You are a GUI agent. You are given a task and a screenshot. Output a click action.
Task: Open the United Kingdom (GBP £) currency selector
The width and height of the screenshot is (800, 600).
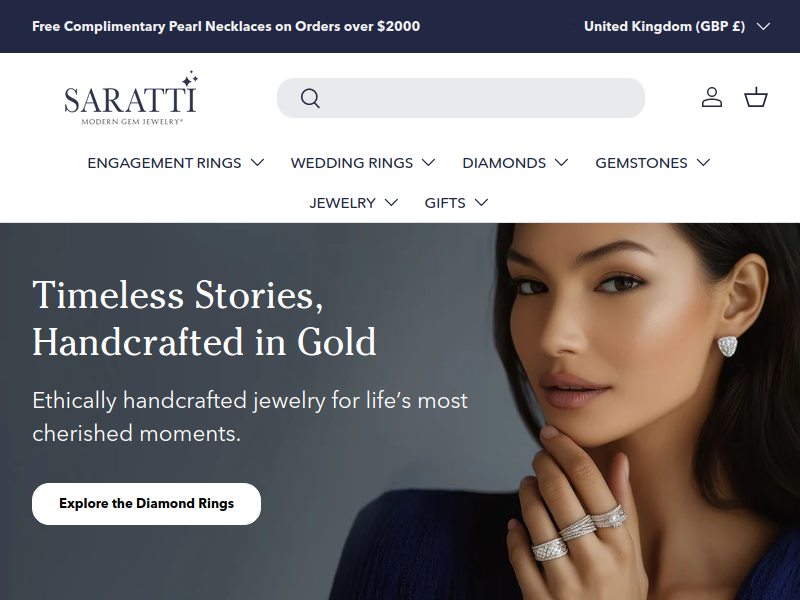pyautogui.click(x=677, y=27)
